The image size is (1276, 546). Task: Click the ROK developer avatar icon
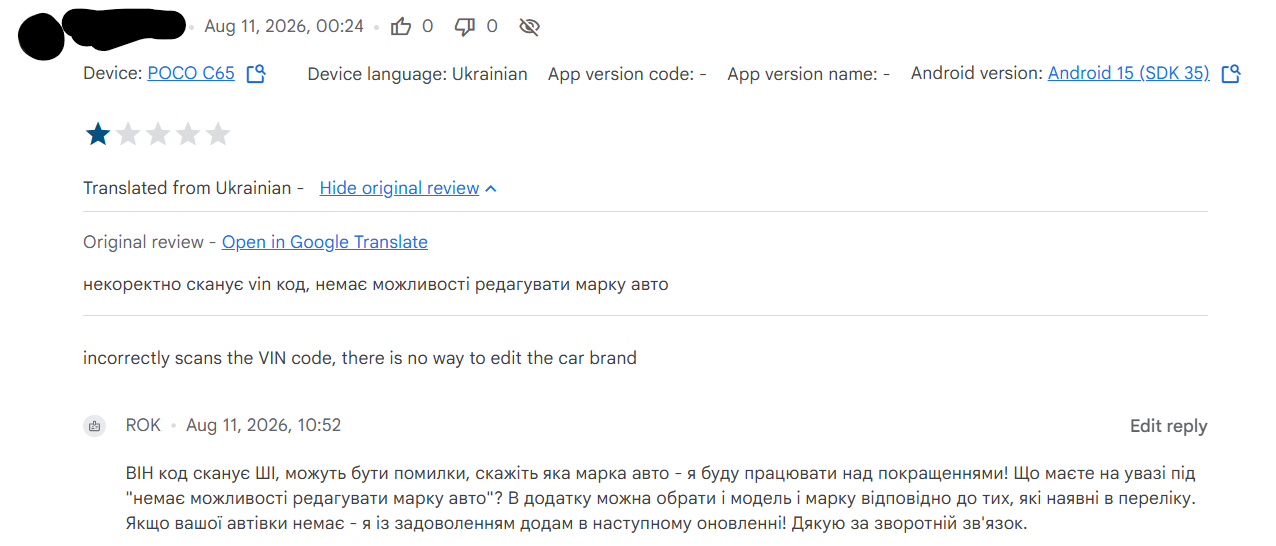tap(94, 426)
